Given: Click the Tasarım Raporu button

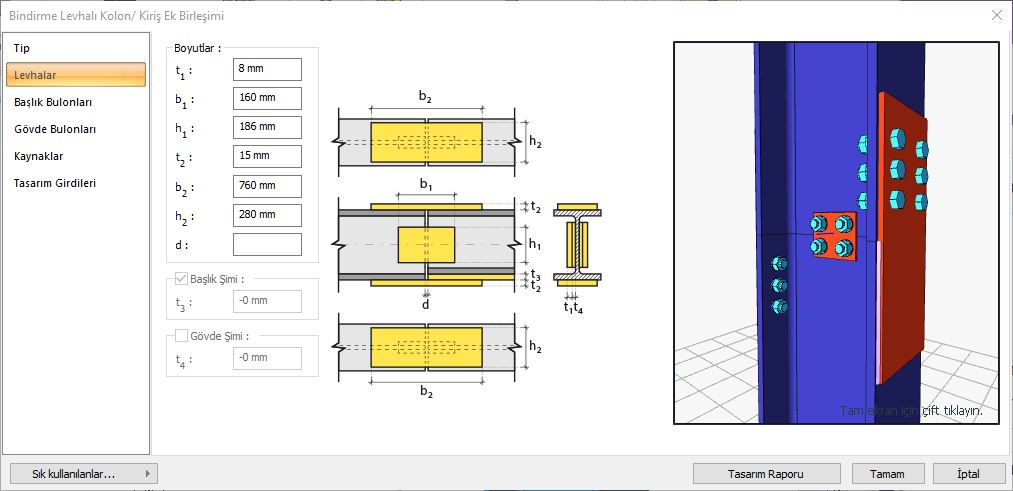Looking at the screenshot, I should coord(766,474).
